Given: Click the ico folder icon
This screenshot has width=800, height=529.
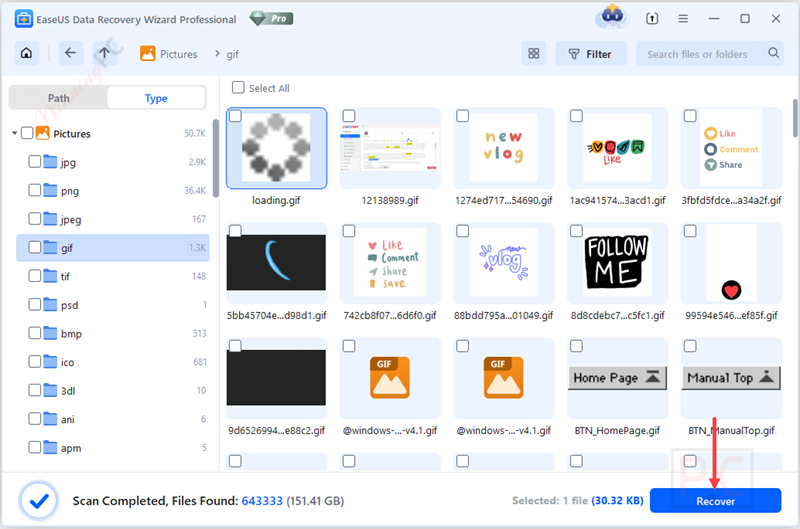Looking at the screenshot, I should pyautogui.click(x=50, y=362).
